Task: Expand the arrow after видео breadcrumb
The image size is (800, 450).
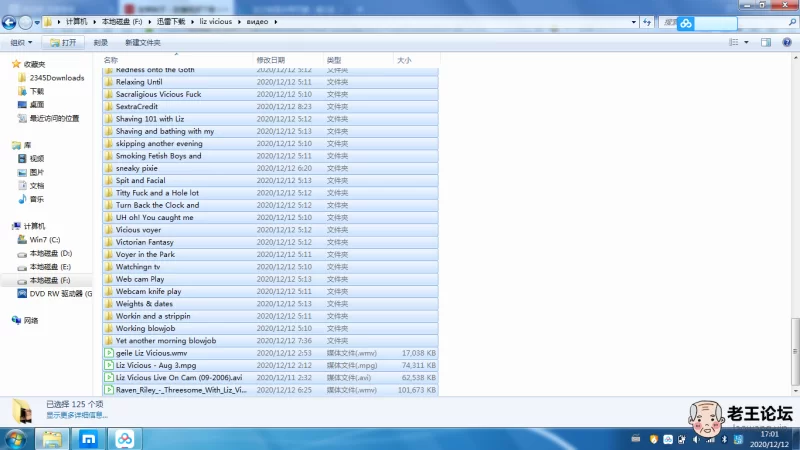Action: click(276, 22)
